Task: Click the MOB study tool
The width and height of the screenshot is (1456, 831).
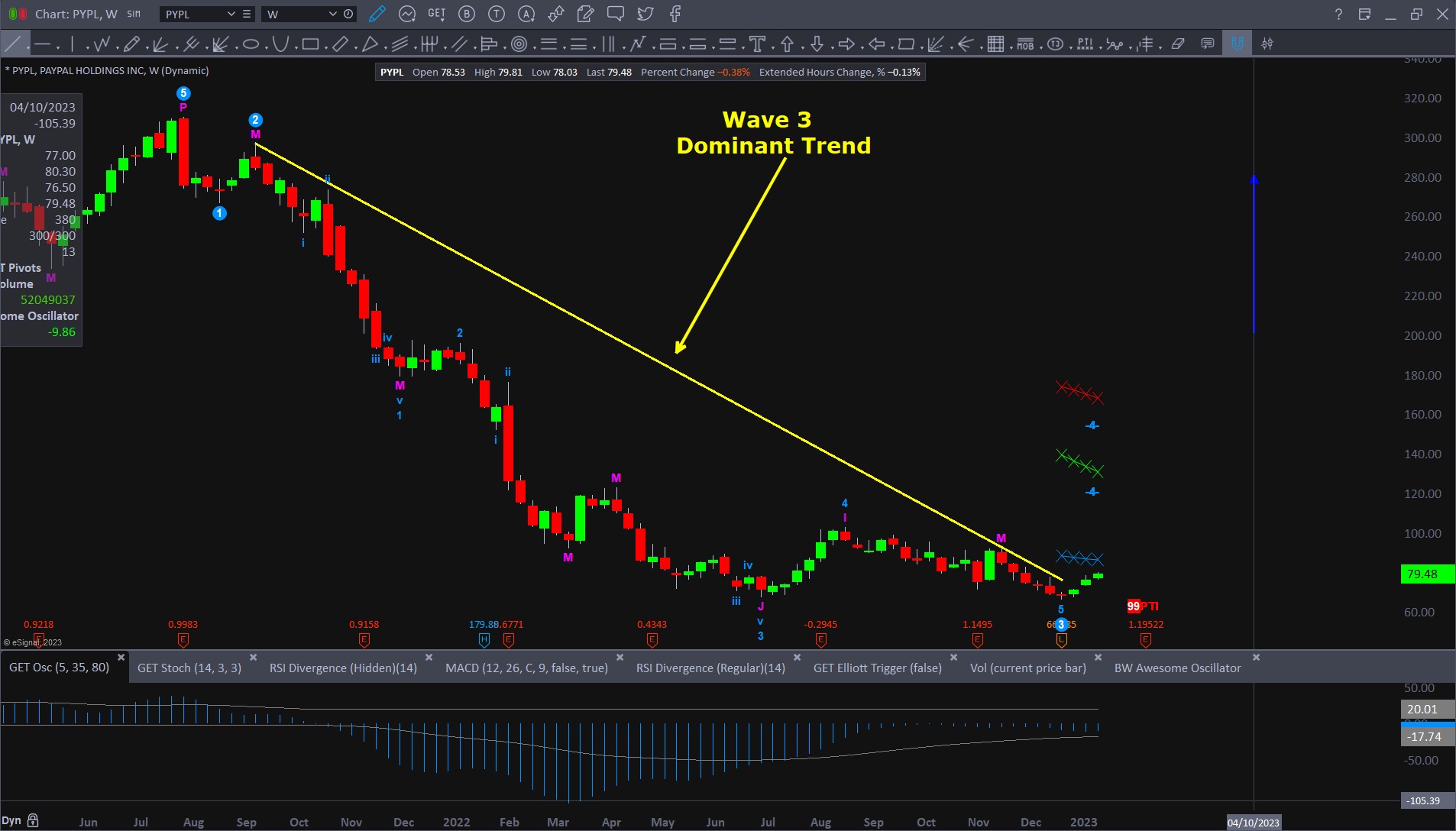Action: click(1025, 44)
